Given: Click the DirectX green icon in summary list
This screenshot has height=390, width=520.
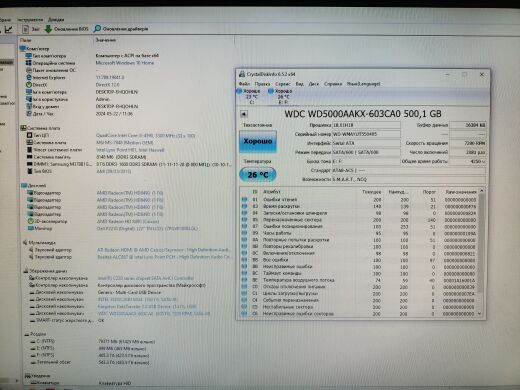Looking at the screenshot, I should (29, 85).
